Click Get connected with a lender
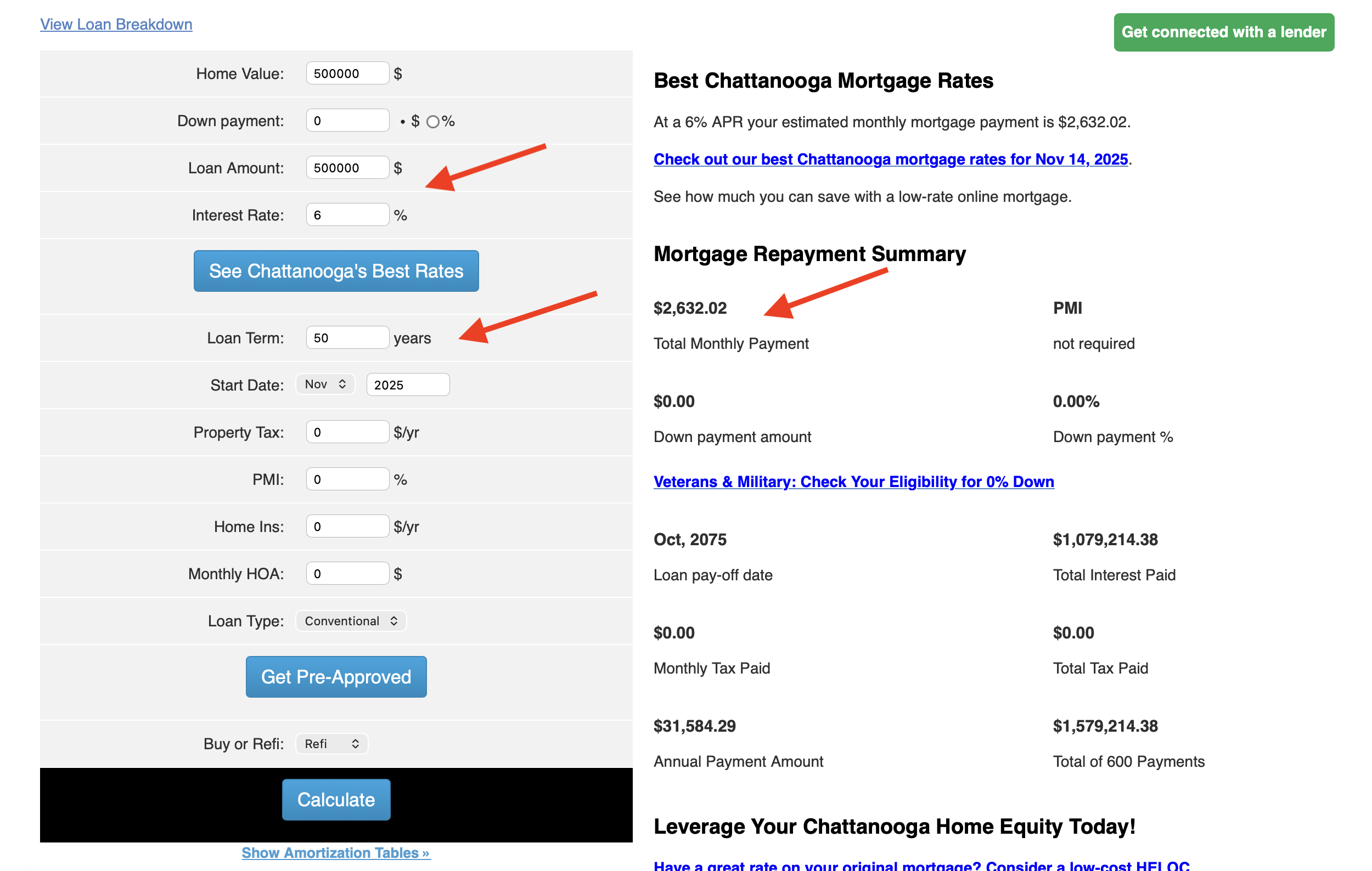 point(1223,32)
